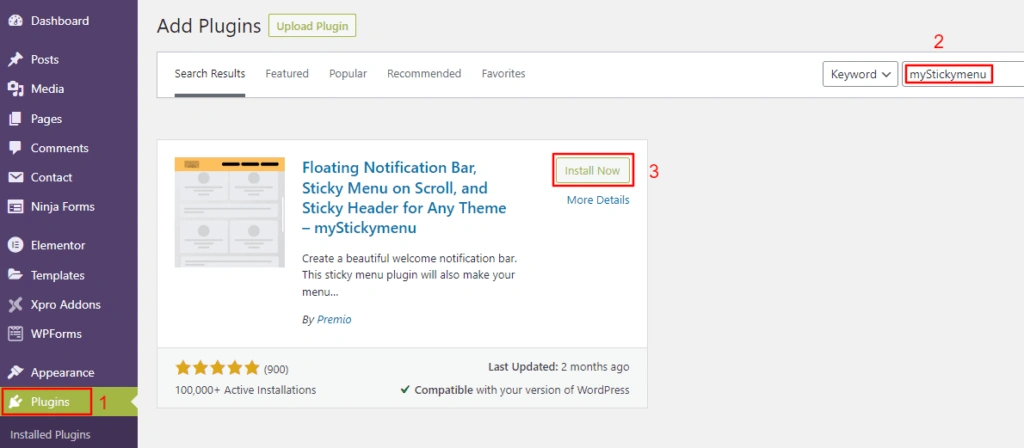Open the Recommended plugins tab

click(424, 74)
